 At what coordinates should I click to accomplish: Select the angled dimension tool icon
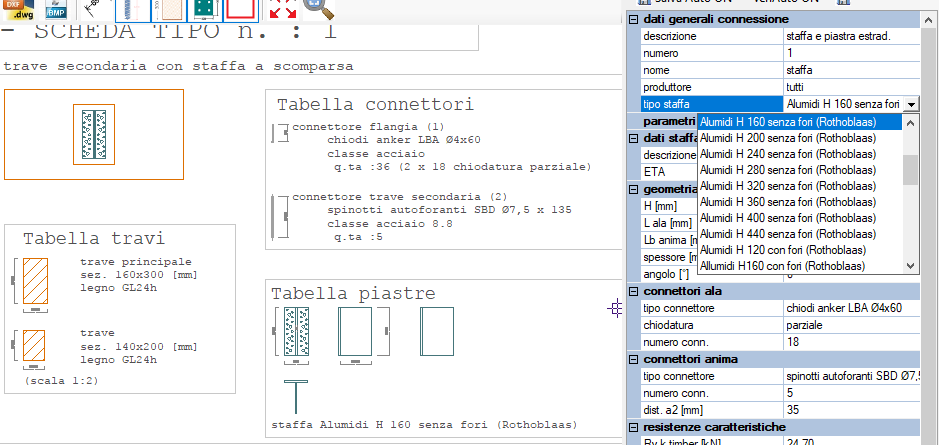pyautogui.click(x=93, y=10)
